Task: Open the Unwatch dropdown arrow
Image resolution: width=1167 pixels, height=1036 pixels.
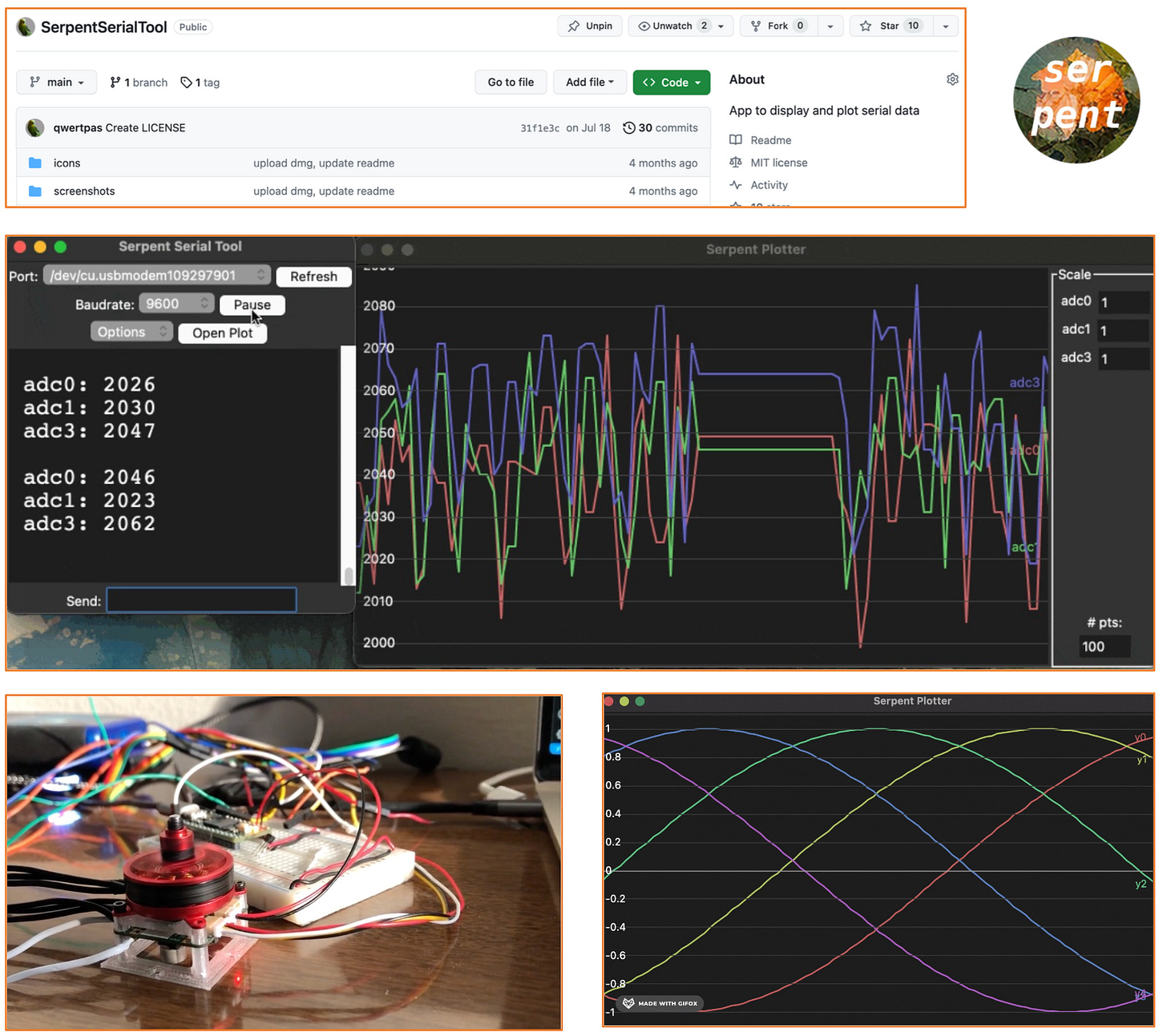Action: (x=721, y=26)
